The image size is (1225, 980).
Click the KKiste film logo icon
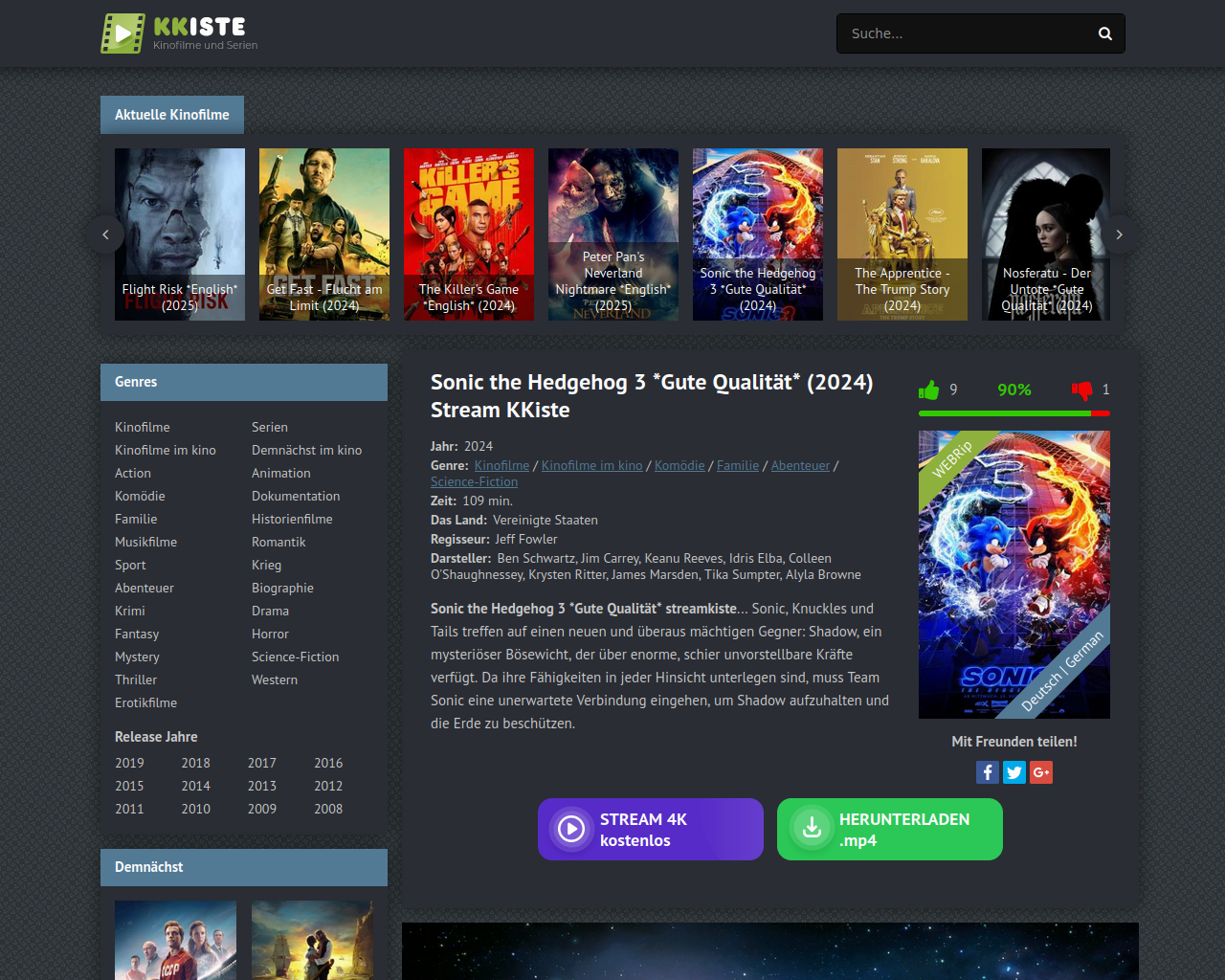pyautogui.click(x=122, y=33)
